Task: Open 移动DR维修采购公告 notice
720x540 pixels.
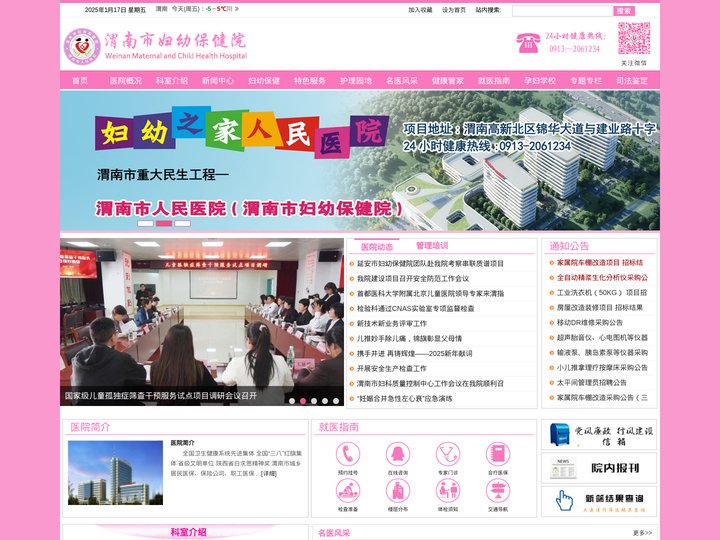Action: click(x=590, y=322)
